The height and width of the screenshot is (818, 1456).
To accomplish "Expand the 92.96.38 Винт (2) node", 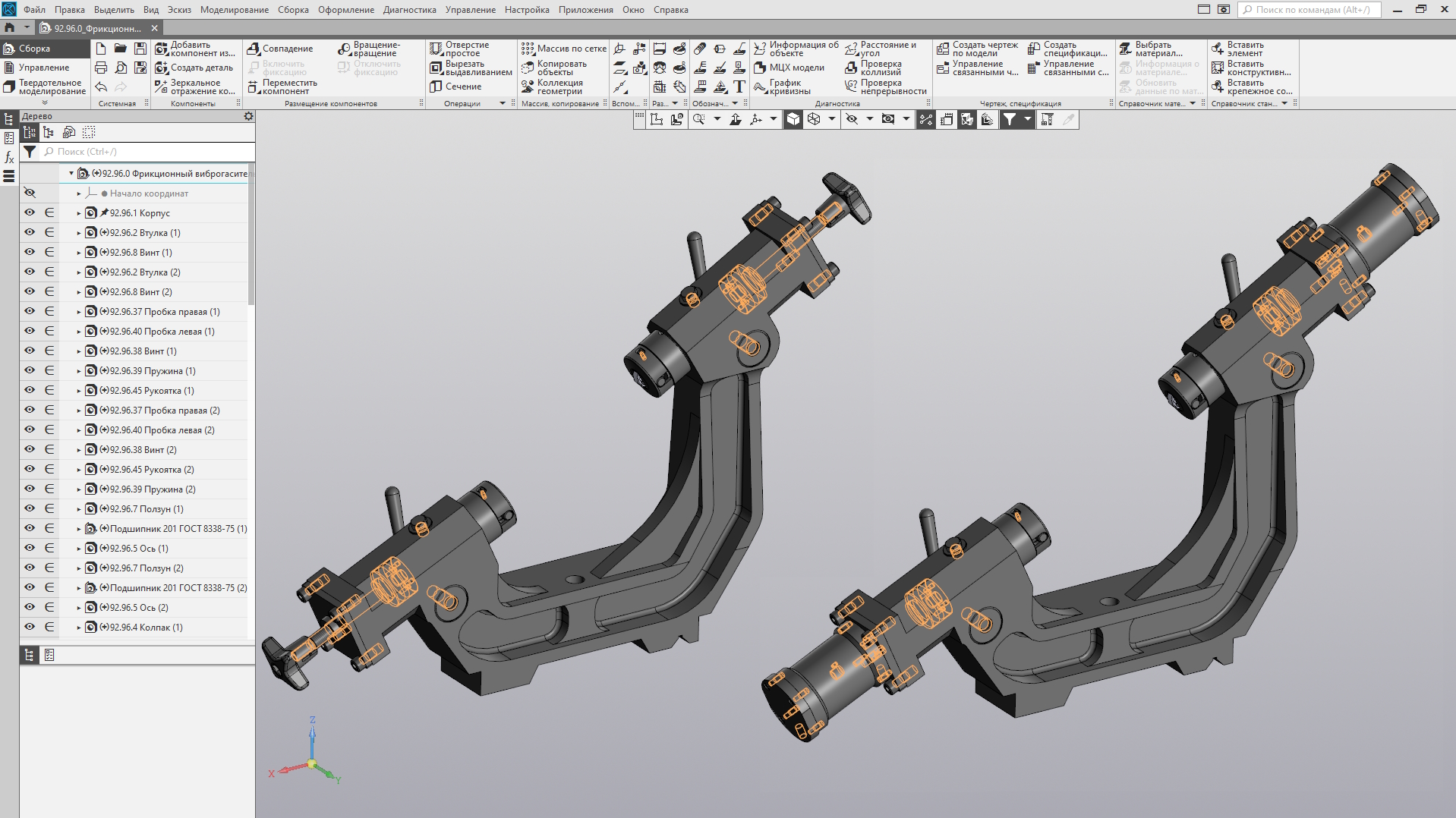I will click(78, 450).
